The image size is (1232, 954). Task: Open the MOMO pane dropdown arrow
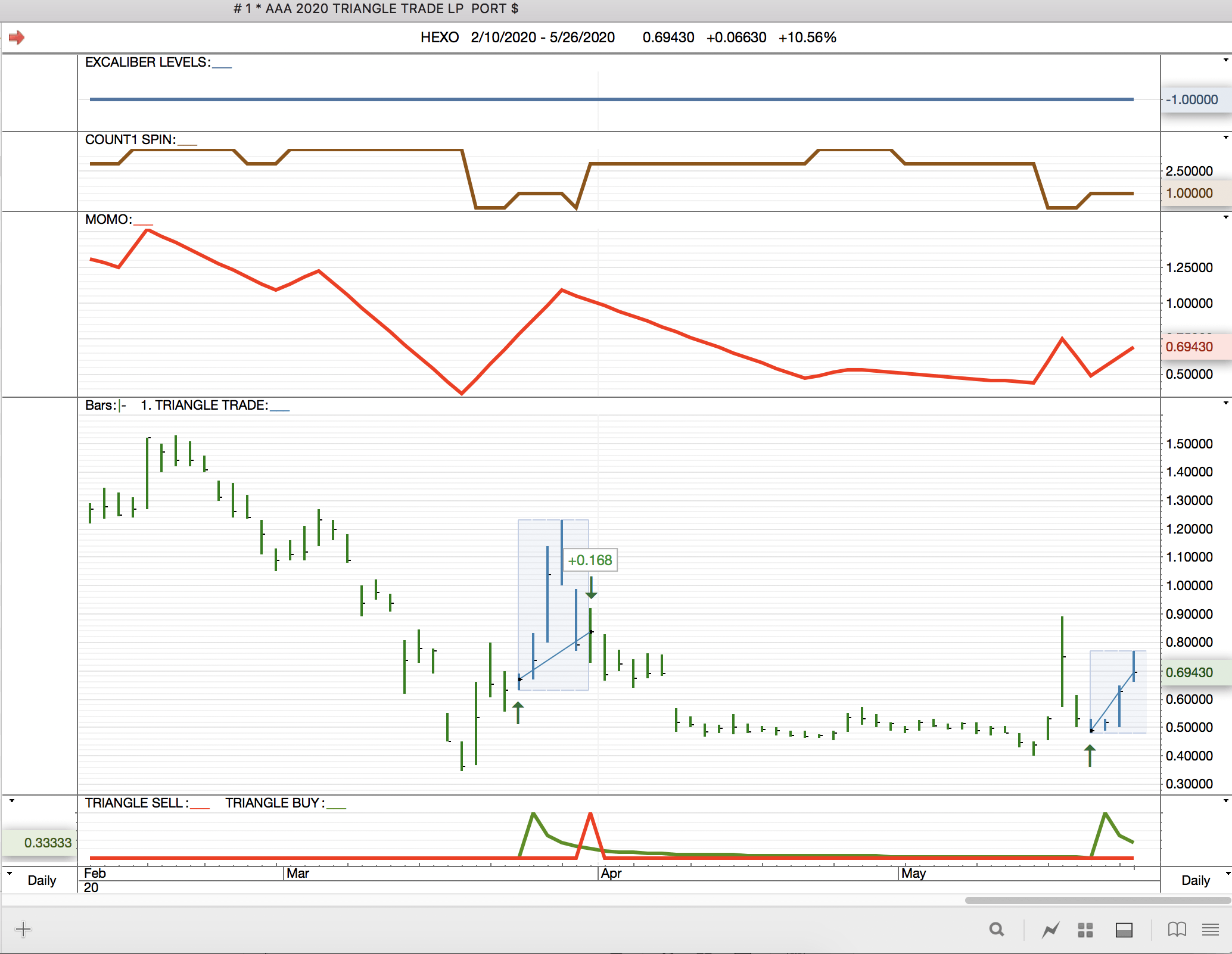coord(1225,217)
